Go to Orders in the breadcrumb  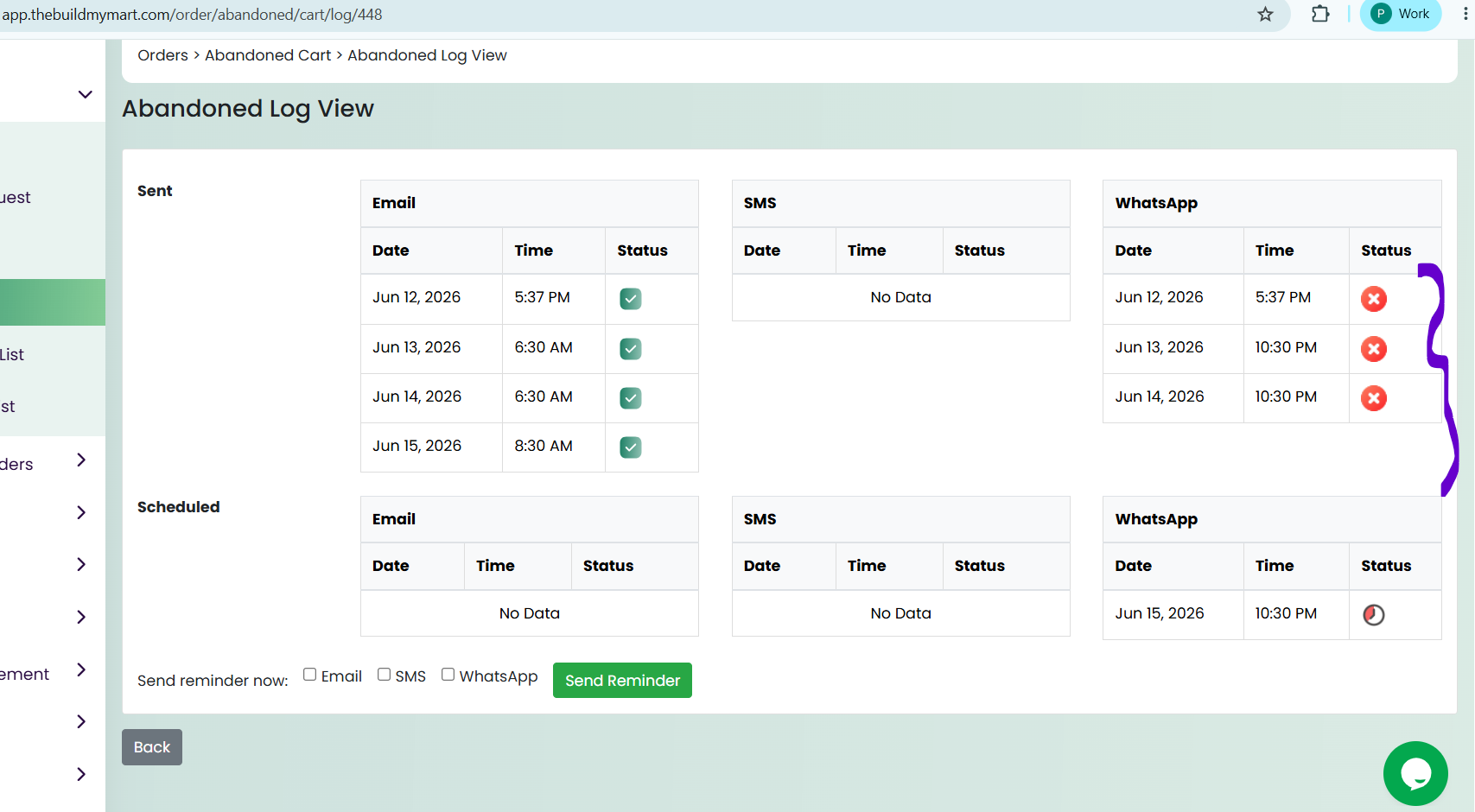tap(162, 55)
